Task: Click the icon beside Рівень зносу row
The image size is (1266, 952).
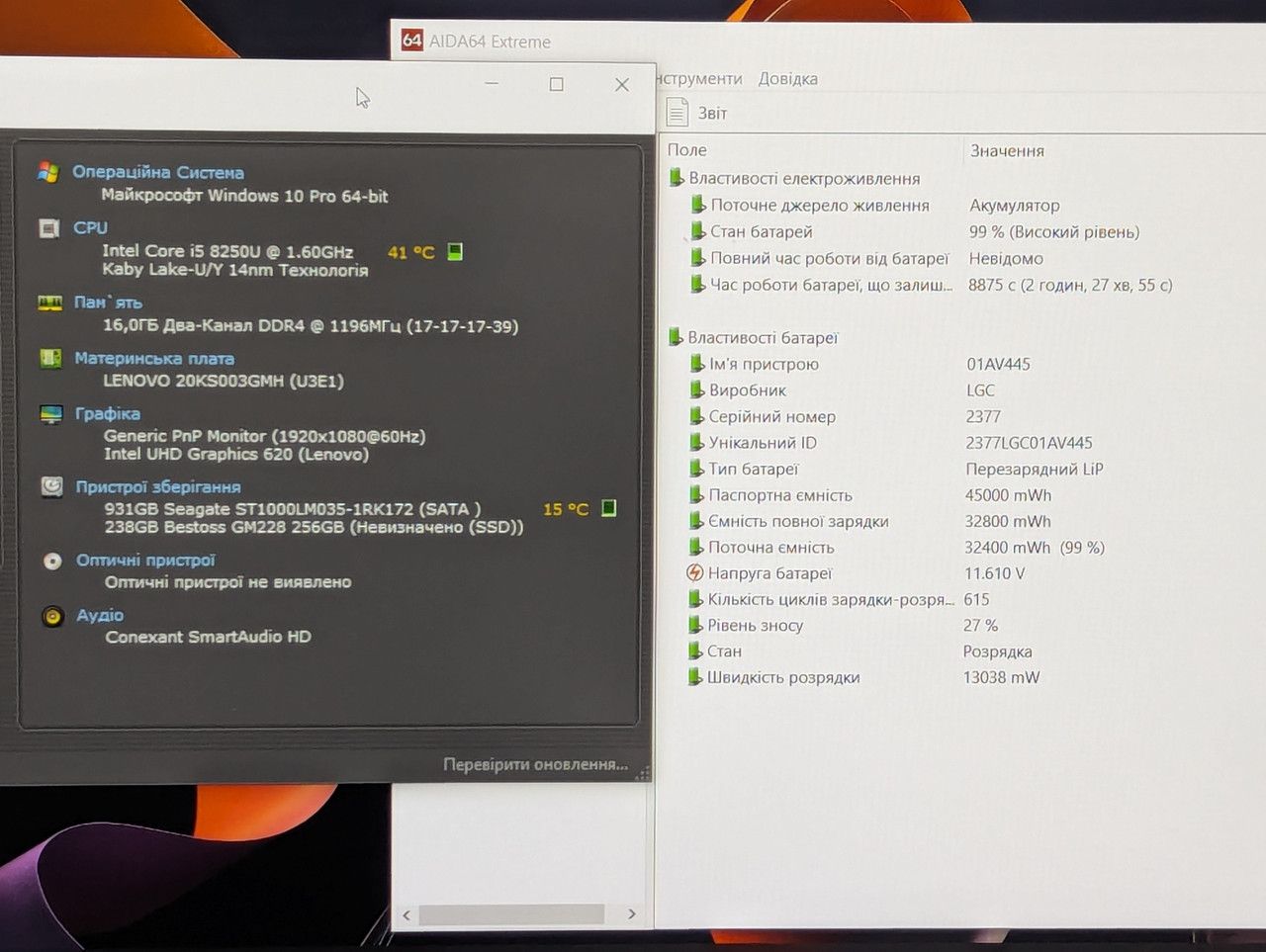Action: (x=695, y=625)
